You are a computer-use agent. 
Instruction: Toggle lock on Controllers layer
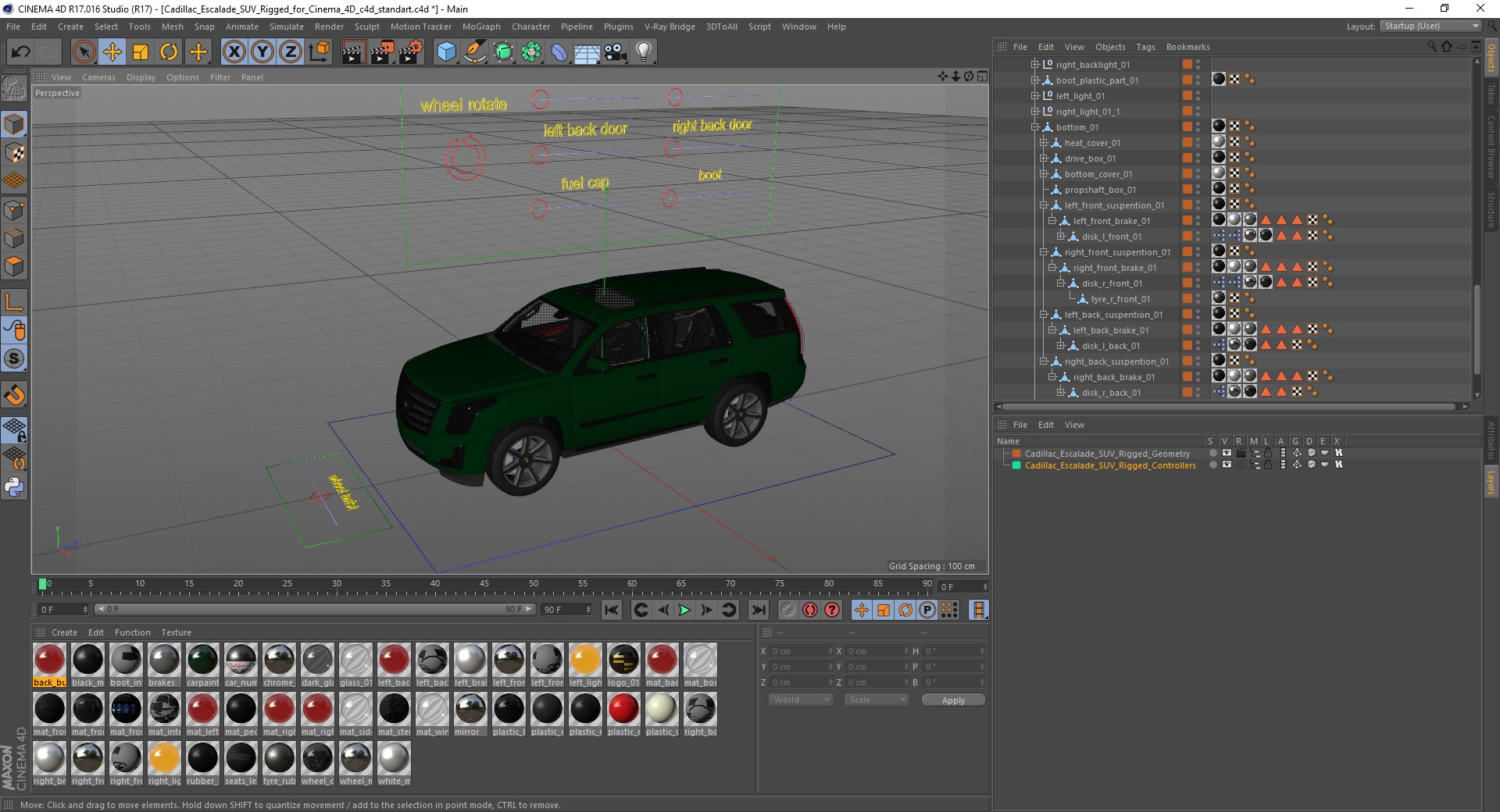tap(1268, 465)
